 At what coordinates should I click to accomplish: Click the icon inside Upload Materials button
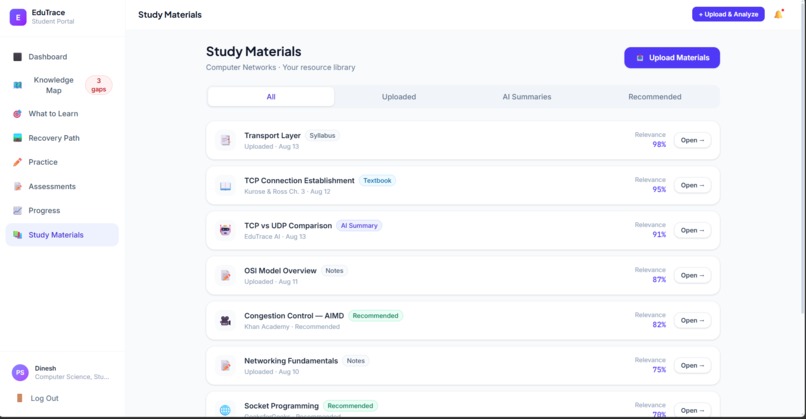(x=640, y=58)
